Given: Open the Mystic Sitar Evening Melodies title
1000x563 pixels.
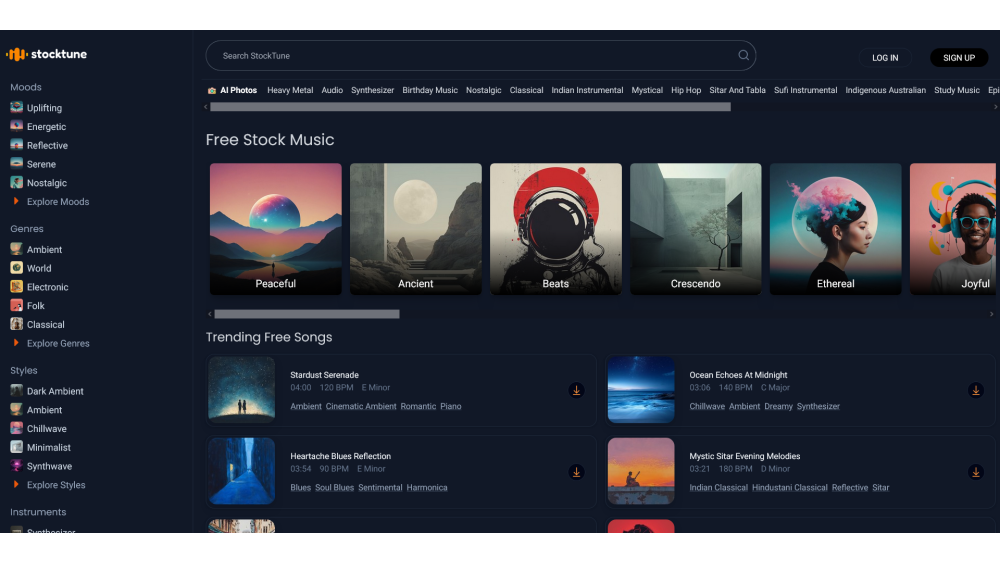Looking at the screenshot, I should pyautogui.click(x=745, y=457).
